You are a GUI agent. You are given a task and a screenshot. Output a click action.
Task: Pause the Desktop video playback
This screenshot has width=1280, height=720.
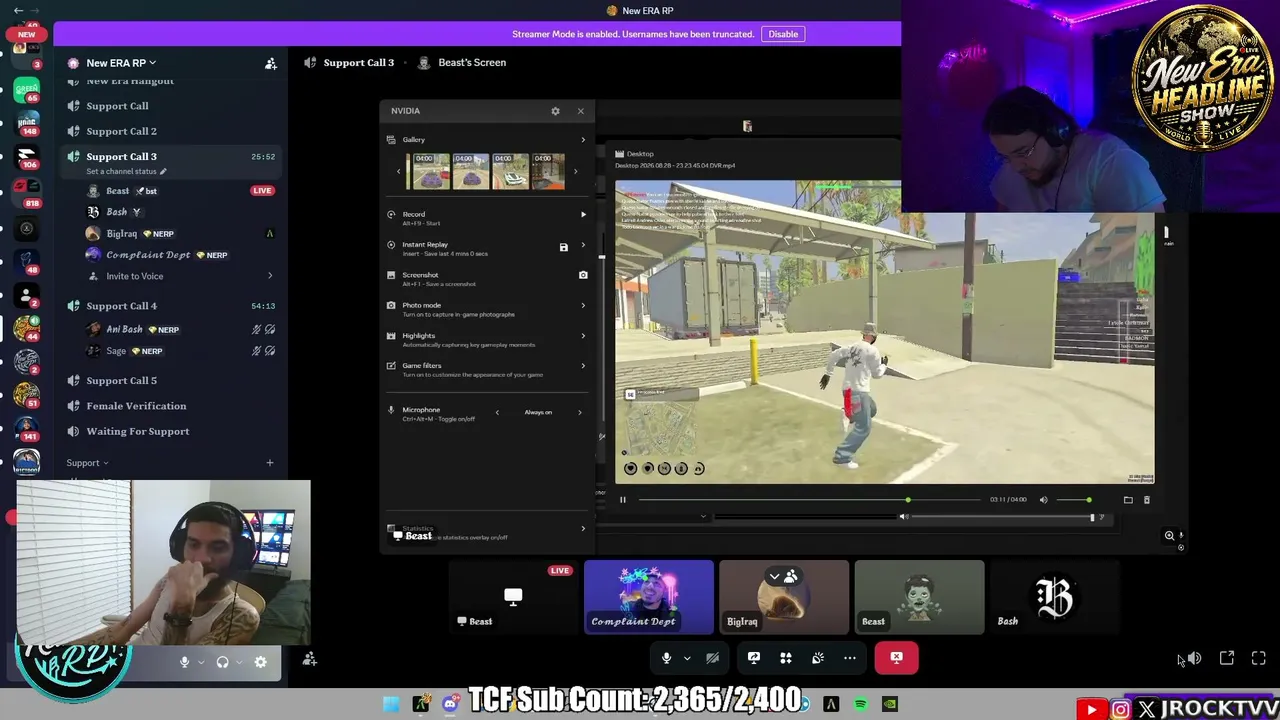[622, 500]
